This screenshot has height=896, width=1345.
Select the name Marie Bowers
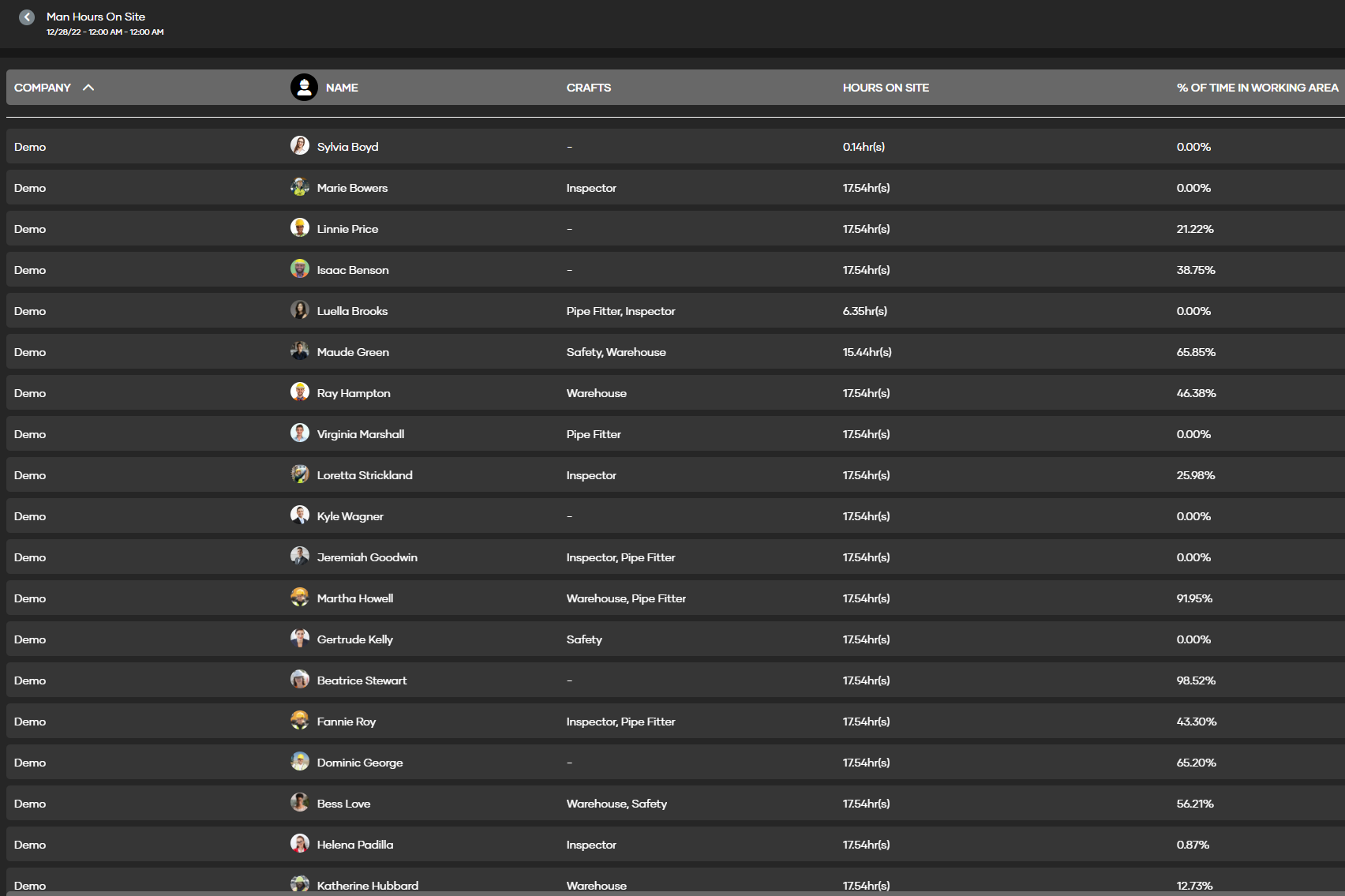click(352, 188)
